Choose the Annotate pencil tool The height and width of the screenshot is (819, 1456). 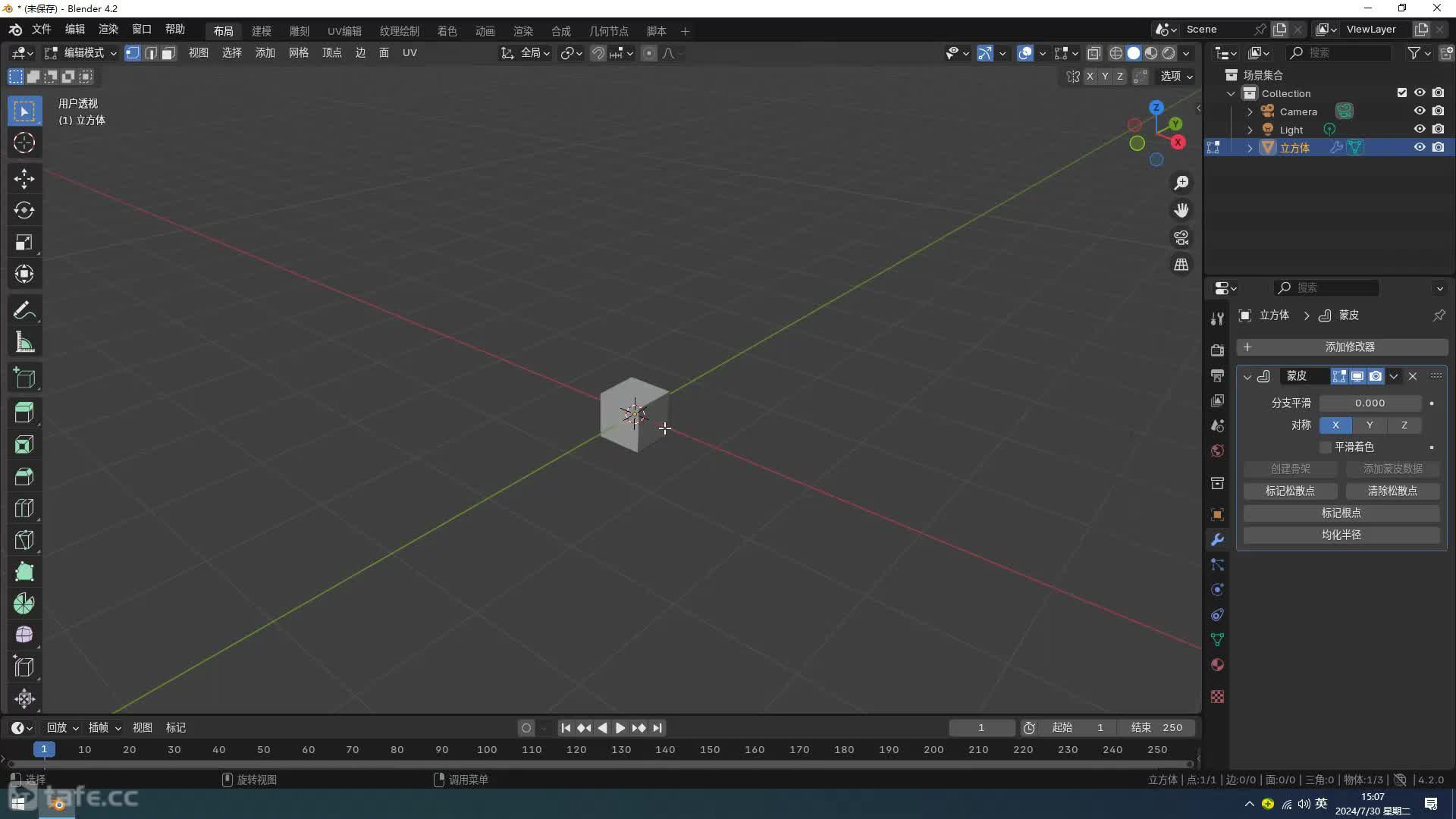point(24,311)
